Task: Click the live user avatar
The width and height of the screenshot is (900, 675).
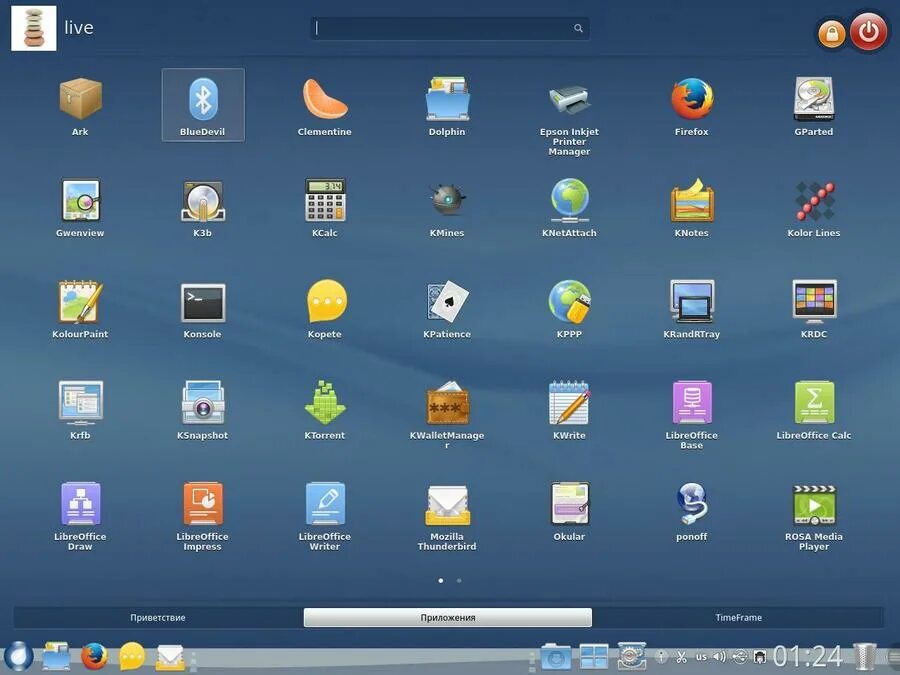Action: [34, 28]
